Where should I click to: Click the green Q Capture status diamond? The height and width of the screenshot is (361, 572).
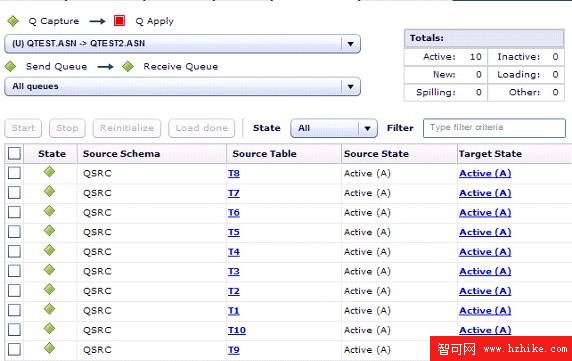tap(13, 21)
